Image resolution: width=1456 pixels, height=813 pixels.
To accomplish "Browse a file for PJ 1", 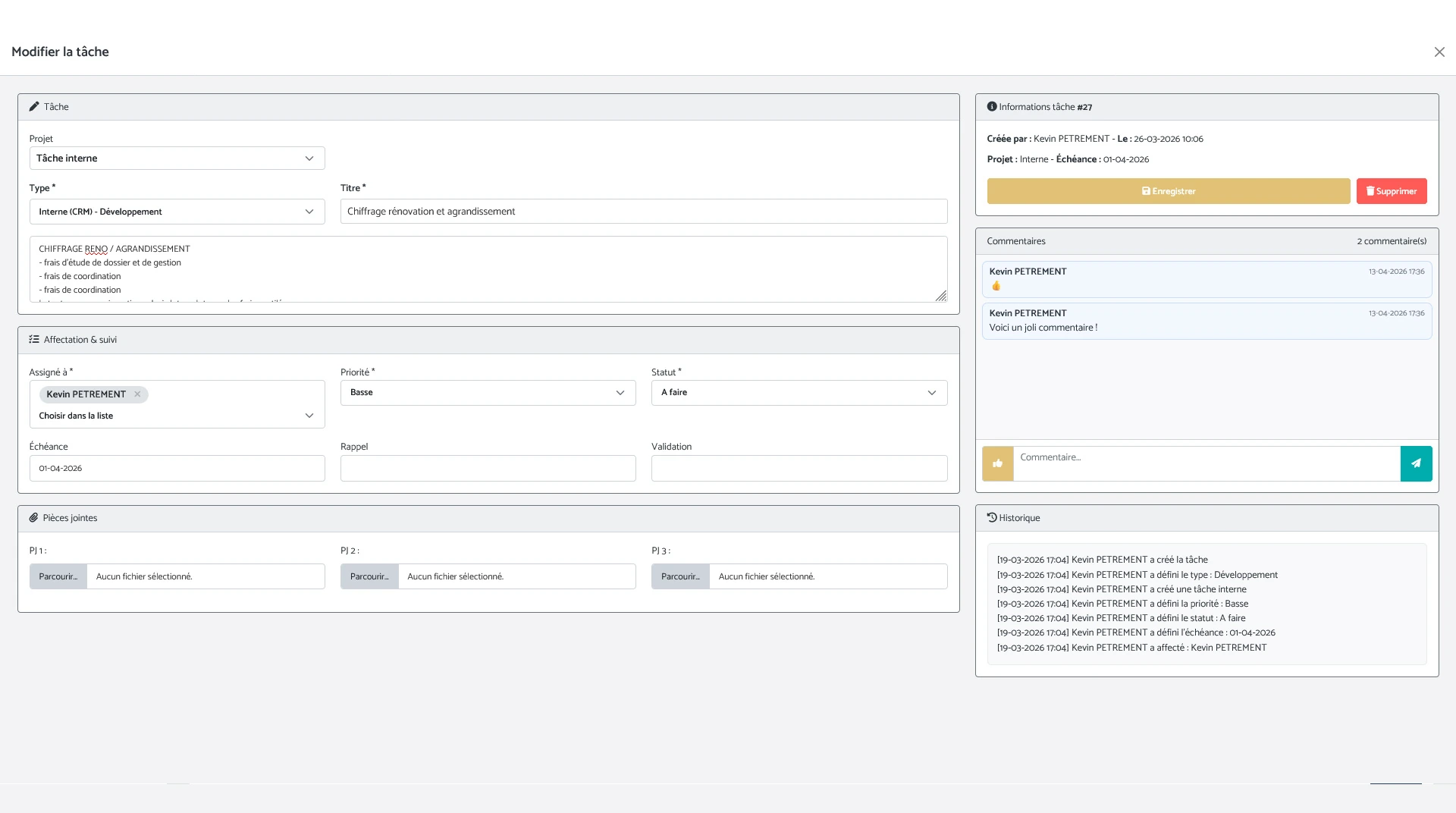I will (x=58, y=576).
